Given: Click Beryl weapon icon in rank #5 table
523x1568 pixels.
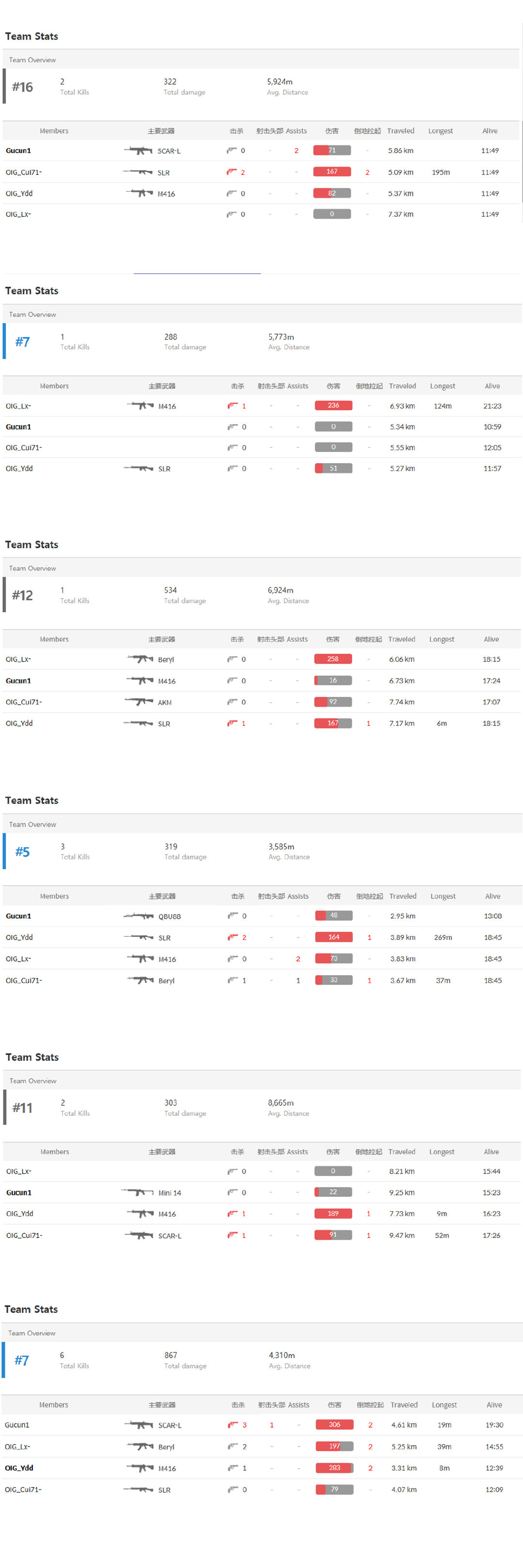Looking at the screenshot, I should point(139,980).
